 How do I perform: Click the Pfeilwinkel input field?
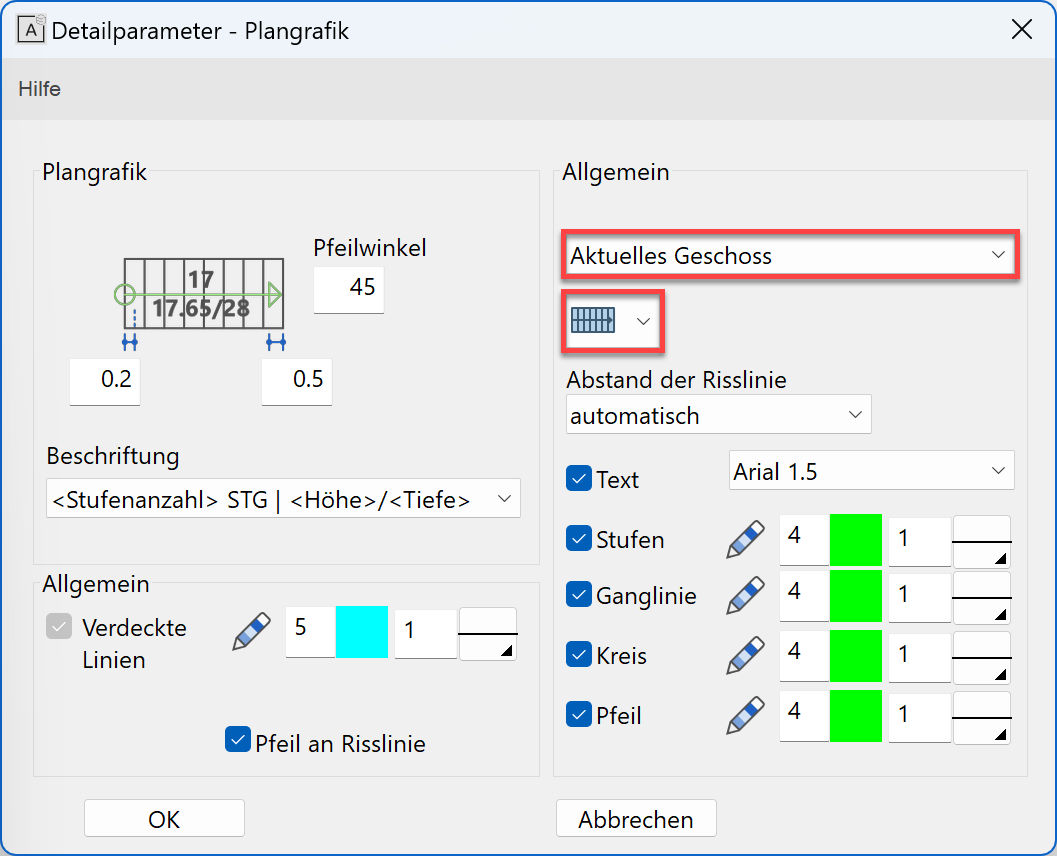[x=349, y=288]
